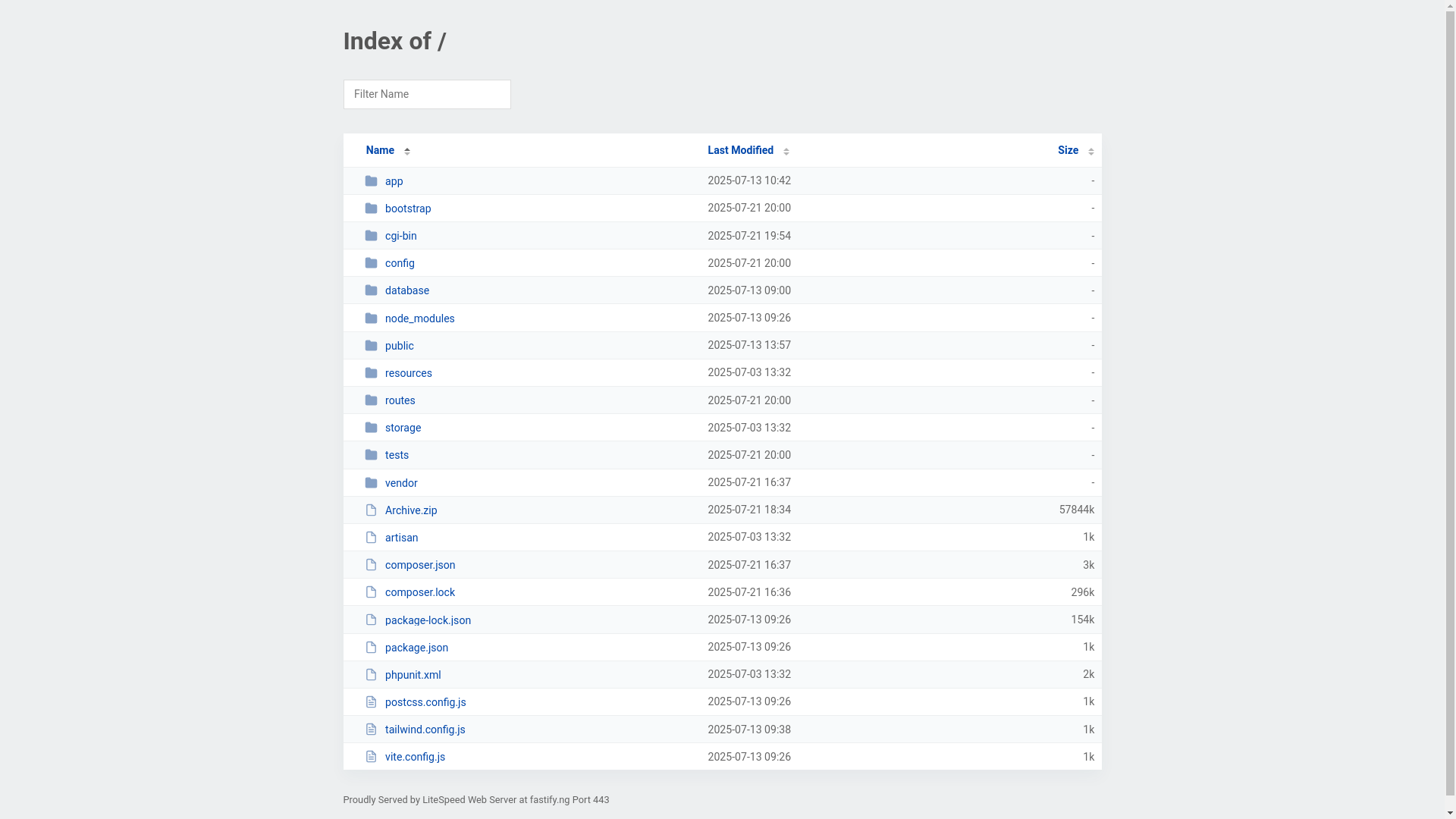Click the 57844k size of Archive.zip
Image resolution: width=1456 pixels, height=819 pixels.
(x=1076, y=510)
